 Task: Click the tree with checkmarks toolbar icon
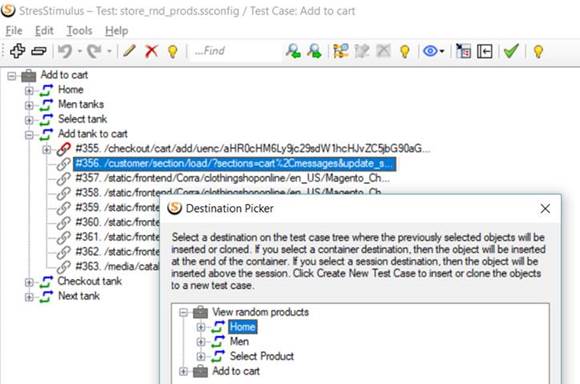341,51
